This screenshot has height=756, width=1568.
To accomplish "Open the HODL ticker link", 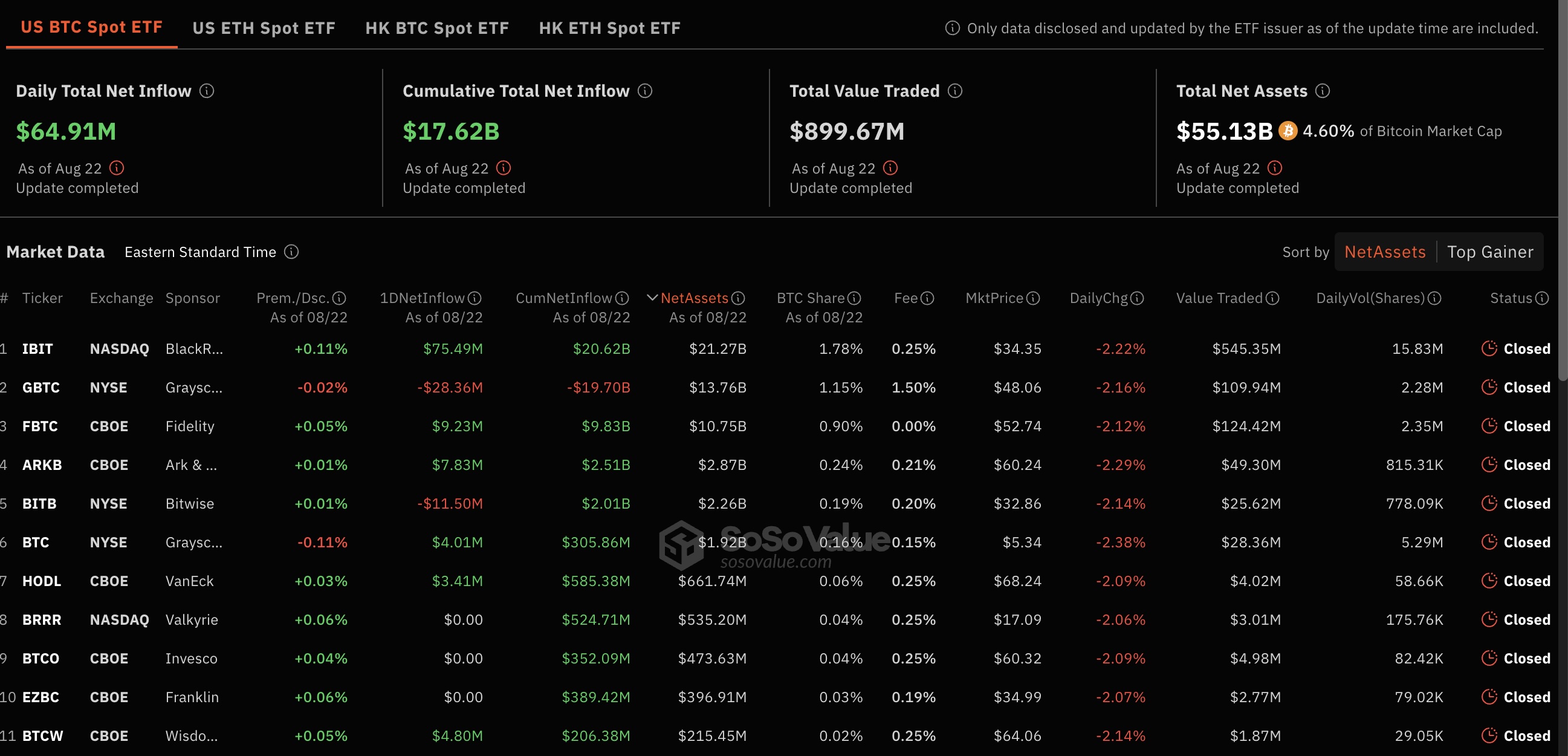I will pos(41,581).
